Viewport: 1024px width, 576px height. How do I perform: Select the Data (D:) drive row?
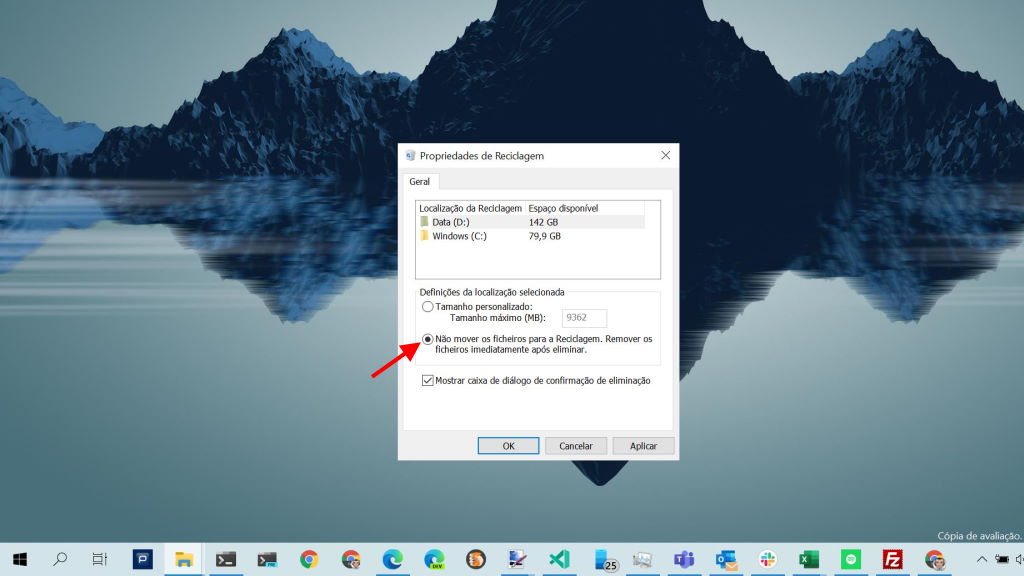[470, 222]
